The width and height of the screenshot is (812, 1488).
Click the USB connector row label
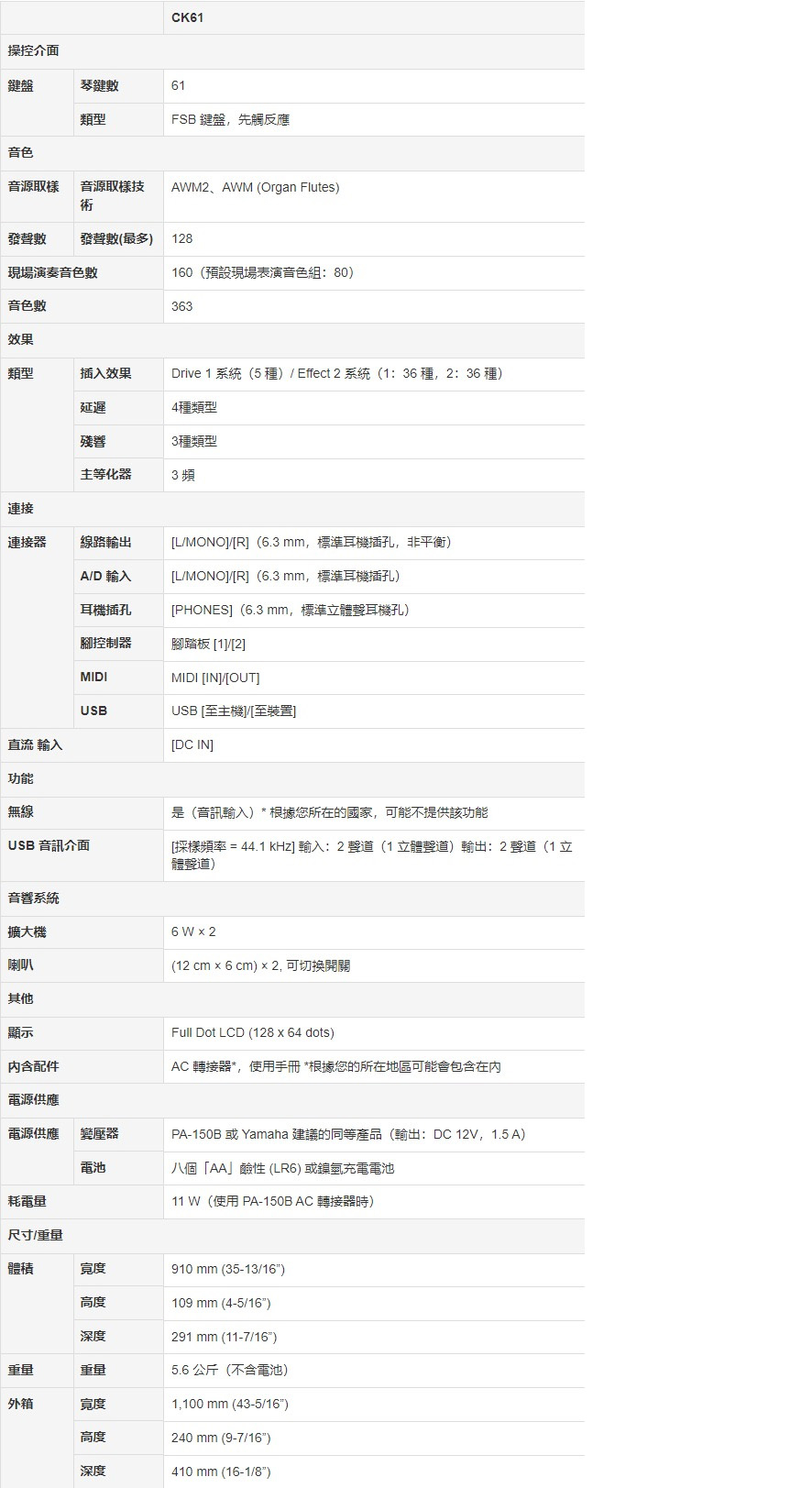(93, 711)
